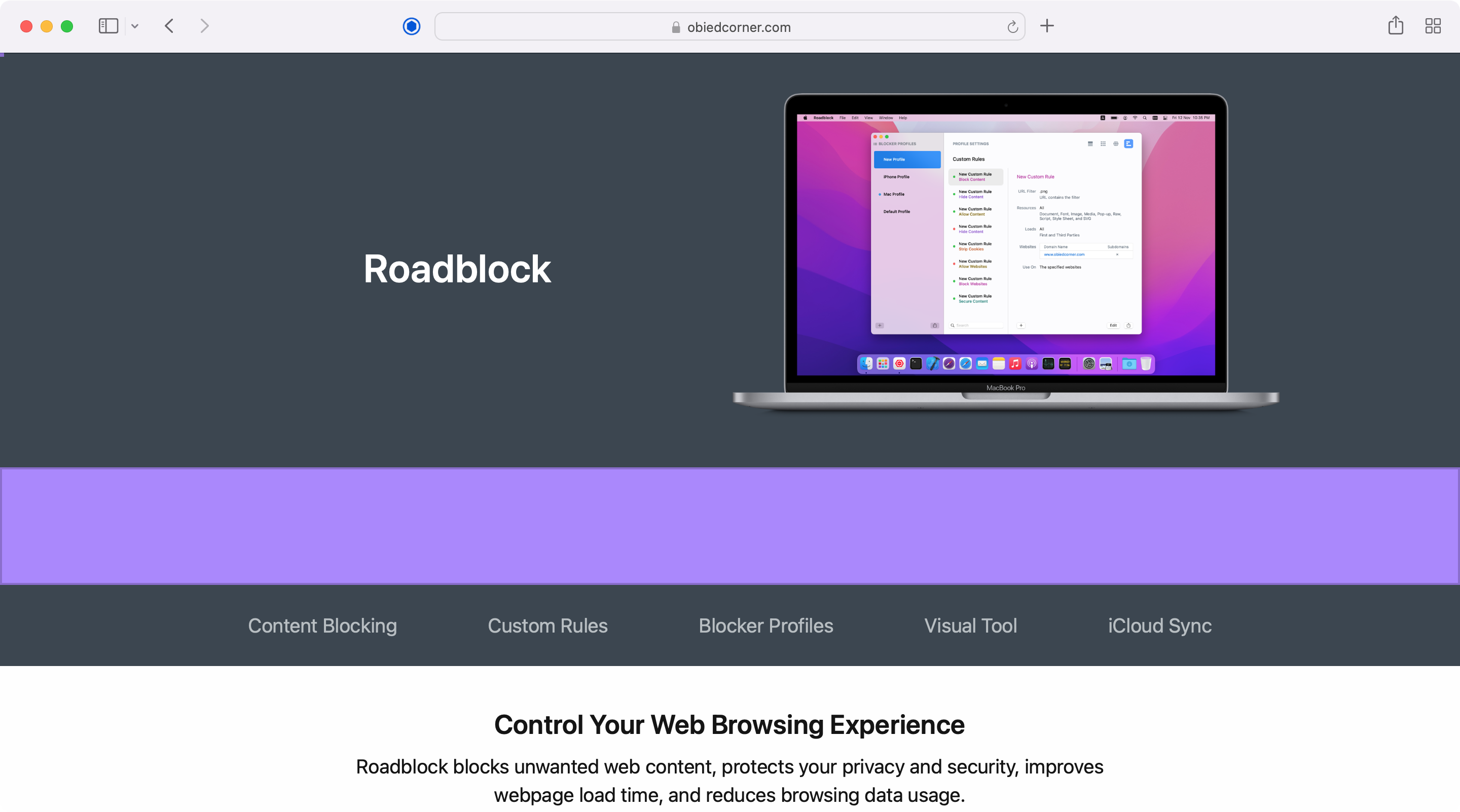Jump to Custom Rules section
This screenshot has width=1460, height=812.
(547, 625)
